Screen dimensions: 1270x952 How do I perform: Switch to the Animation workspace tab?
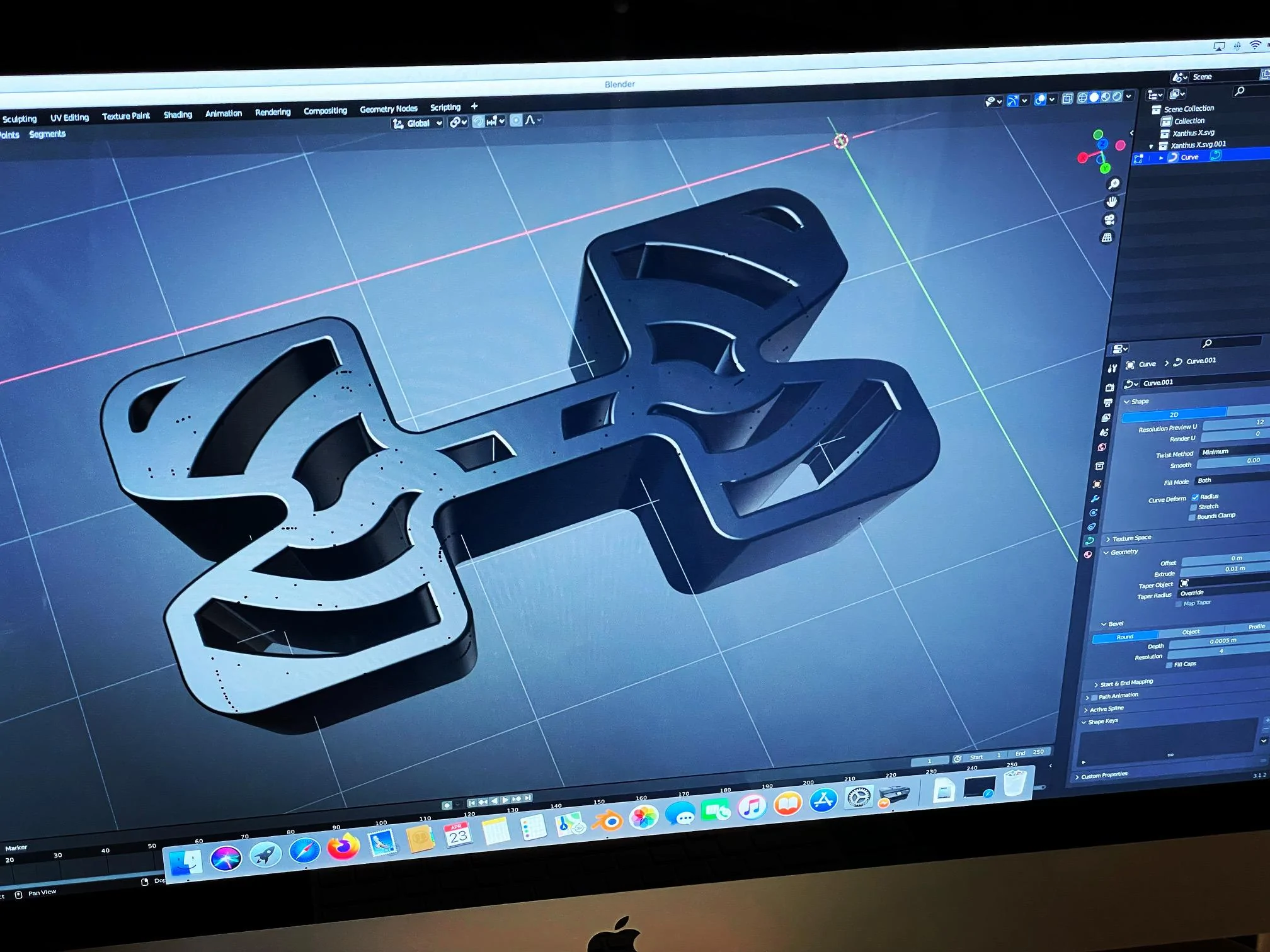(x=223, y=113)
